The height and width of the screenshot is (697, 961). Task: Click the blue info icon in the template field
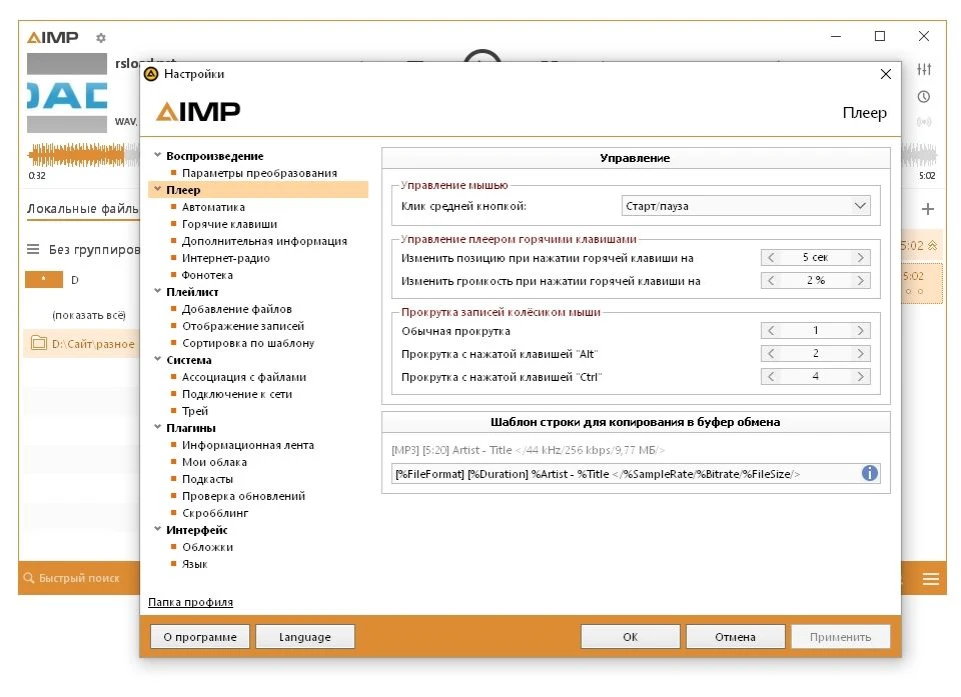pyautogui.click(x=869, y=473)
